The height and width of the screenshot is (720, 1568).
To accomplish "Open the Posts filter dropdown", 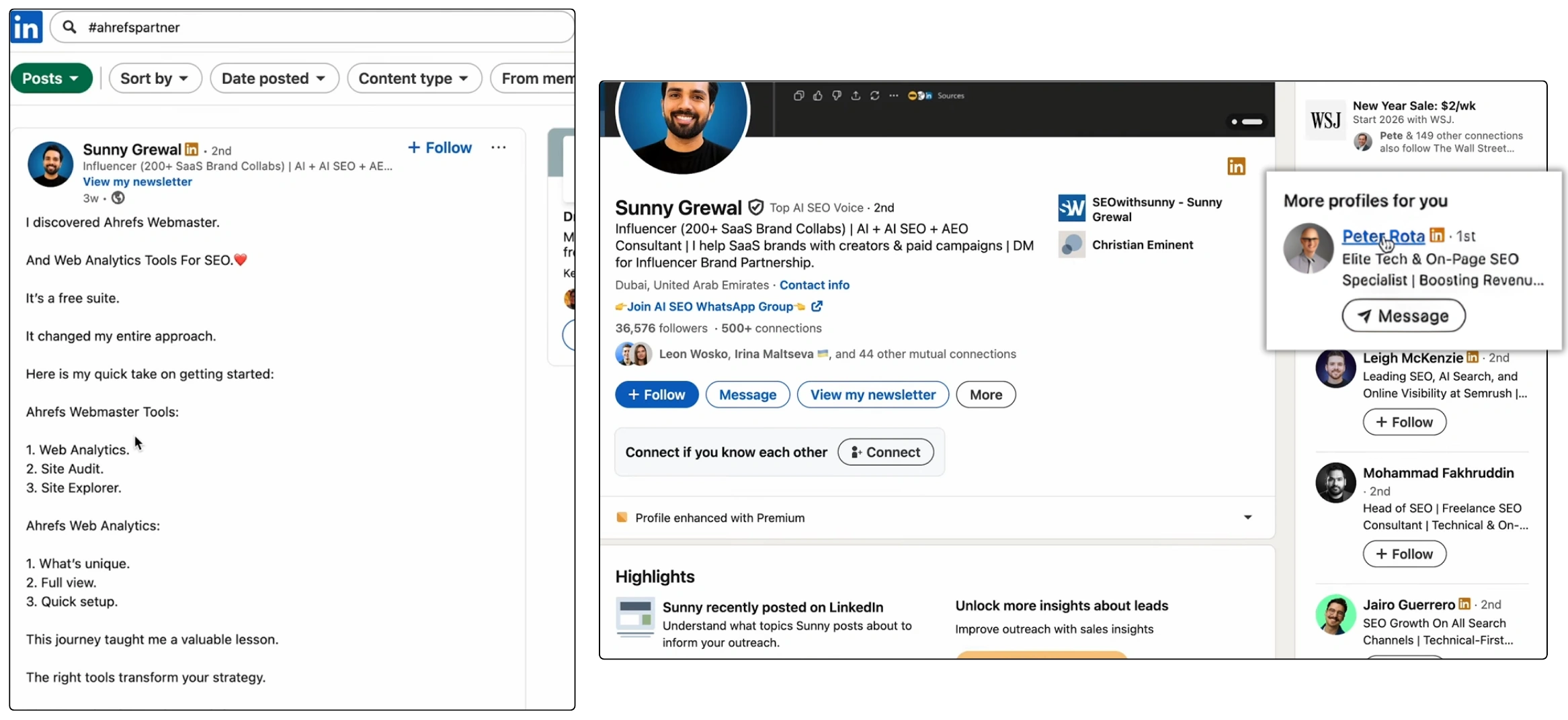I will [52, 79].
